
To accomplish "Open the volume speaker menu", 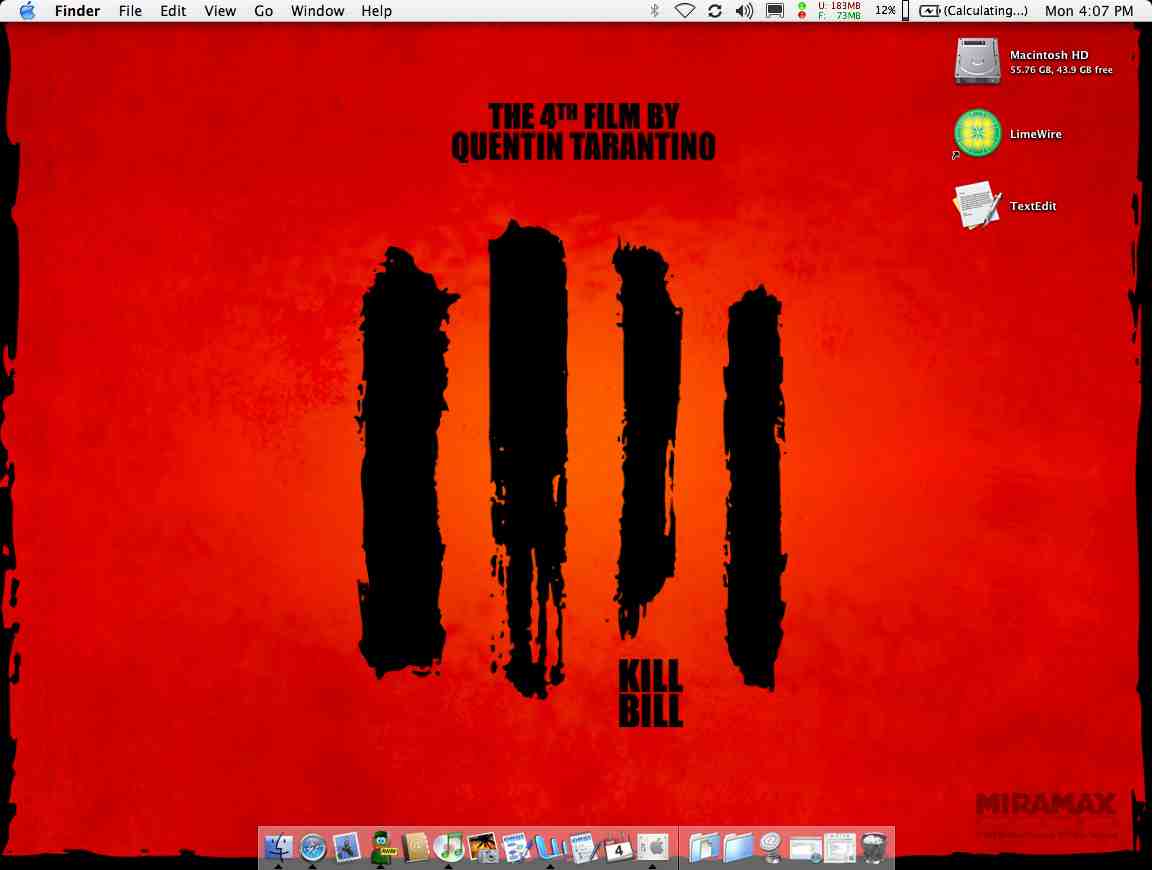I will pos(744,10).
